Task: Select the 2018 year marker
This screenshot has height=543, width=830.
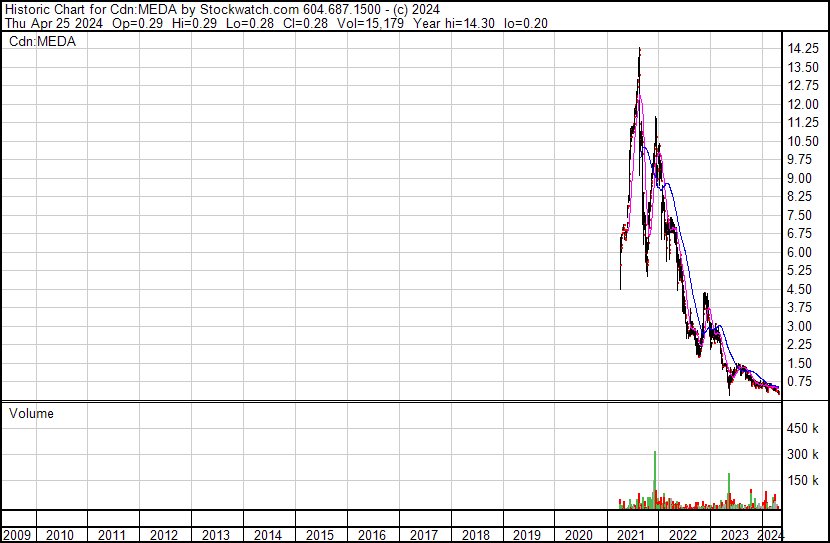Action: point(476,534)
